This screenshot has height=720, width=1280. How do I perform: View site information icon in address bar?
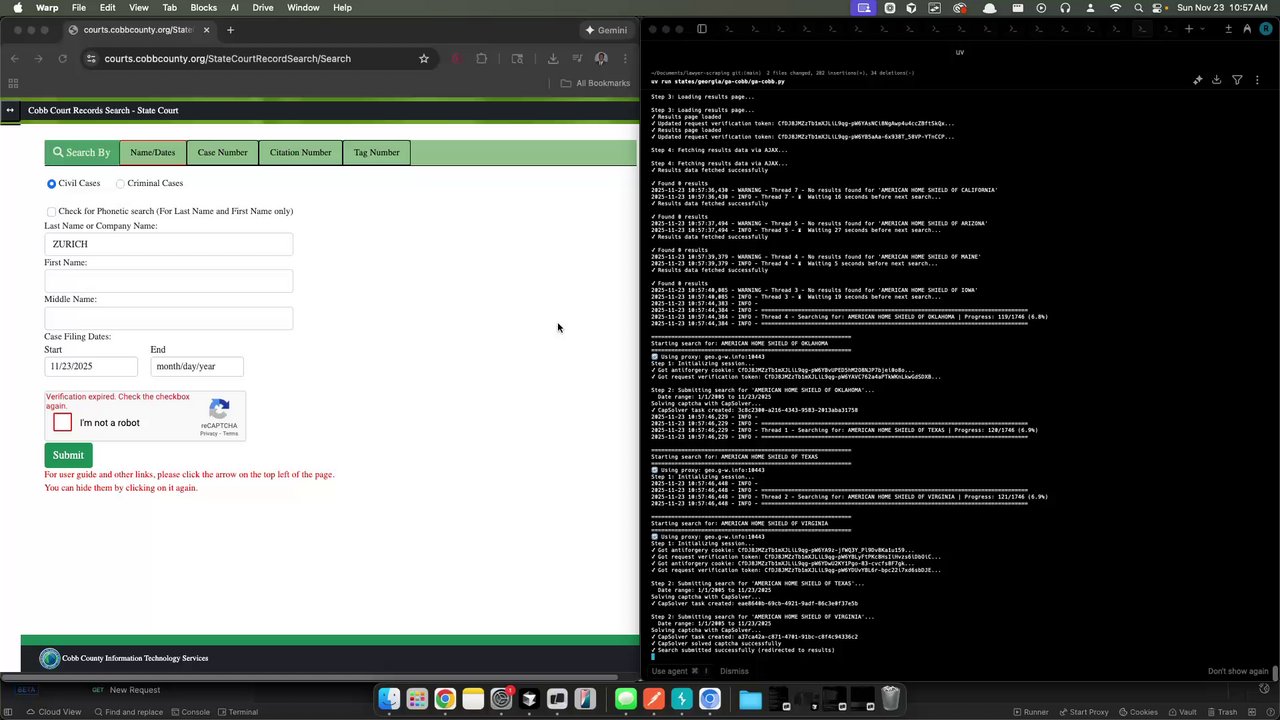tap(91, 59)
